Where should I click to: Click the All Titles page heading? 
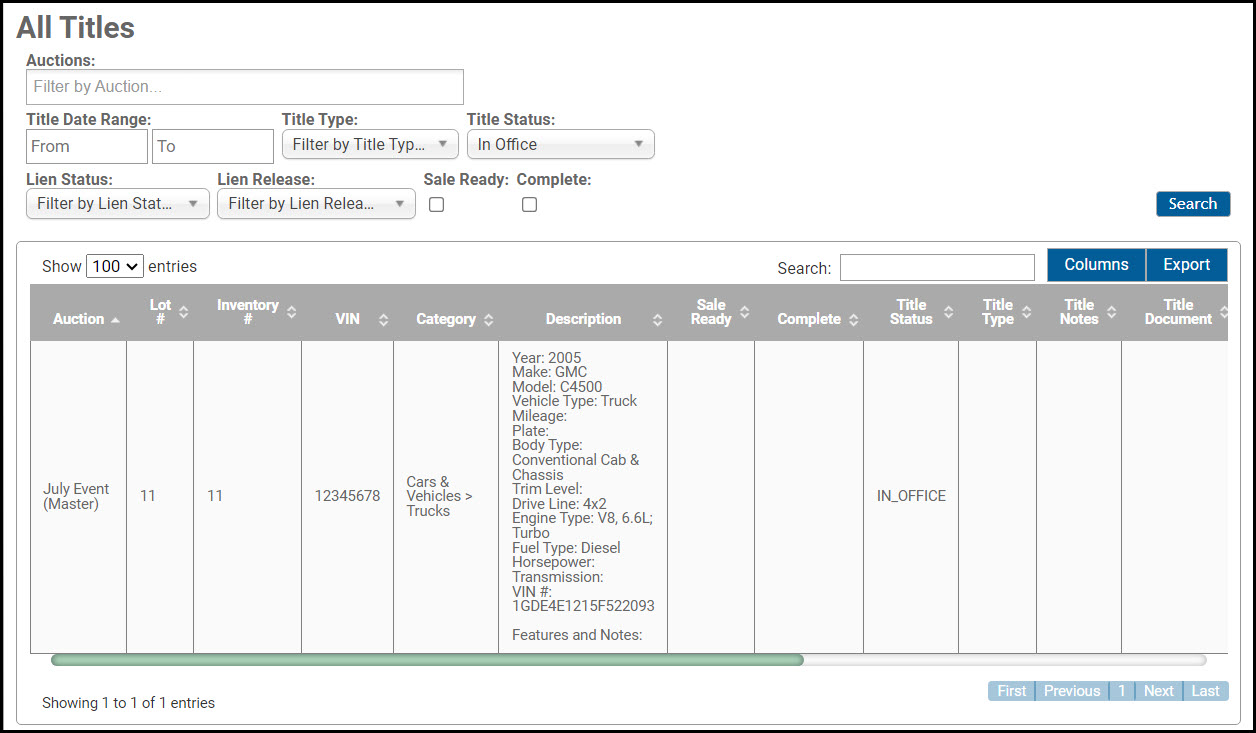point(75,27)
